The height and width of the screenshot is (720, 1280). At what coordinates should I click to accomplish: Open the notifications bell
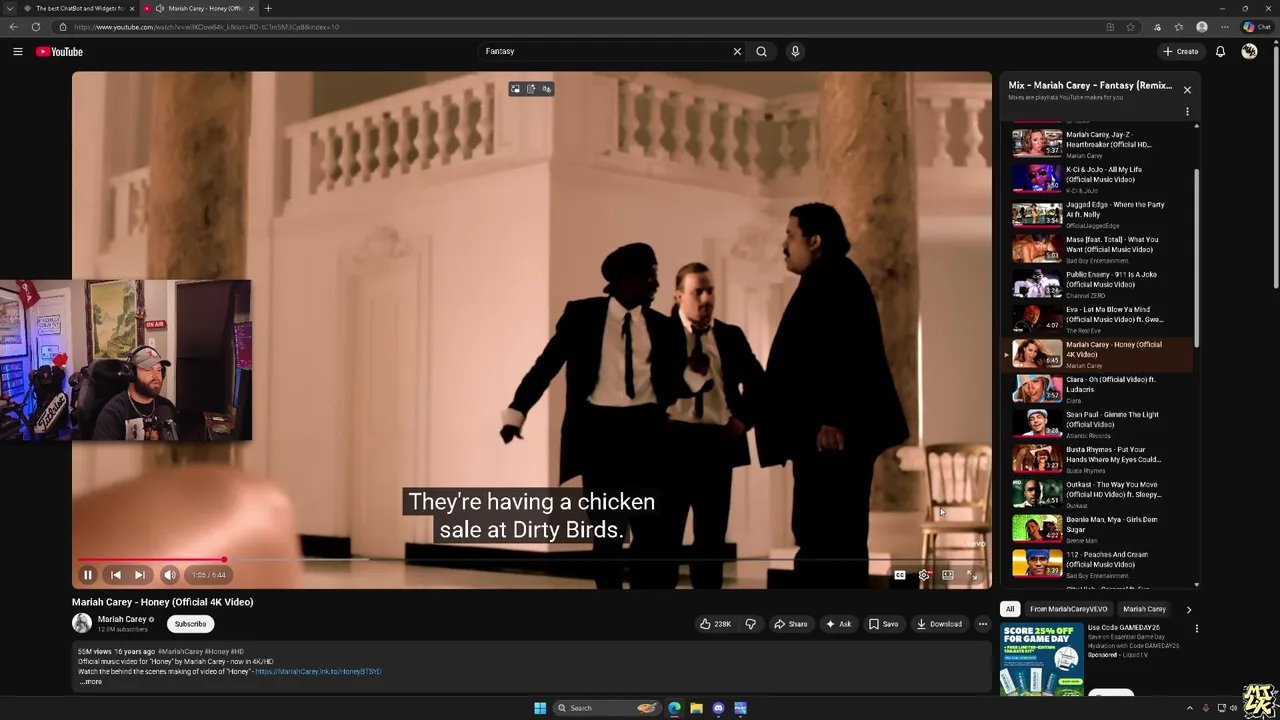click(x=1220, y=51)
